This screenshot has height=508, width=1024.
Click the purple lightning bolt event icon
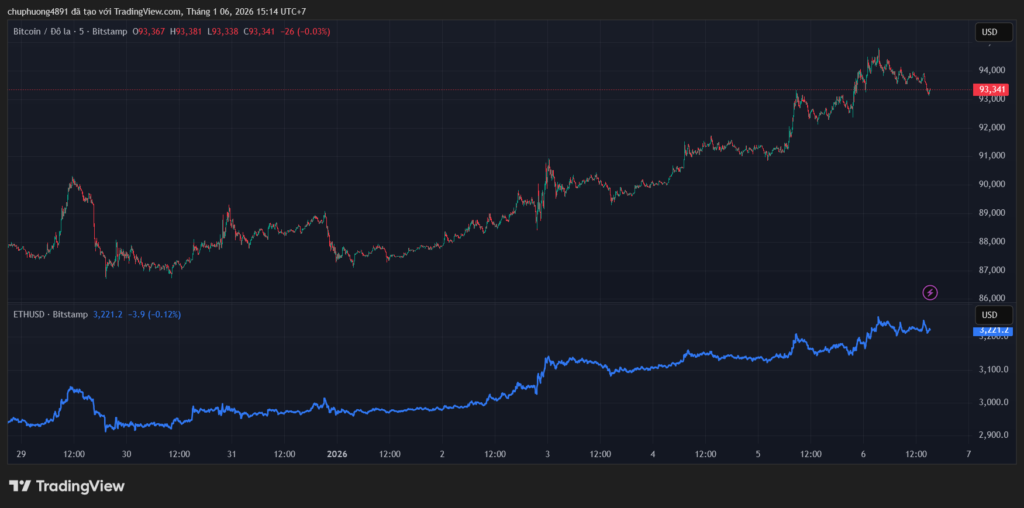coord(930,292)
